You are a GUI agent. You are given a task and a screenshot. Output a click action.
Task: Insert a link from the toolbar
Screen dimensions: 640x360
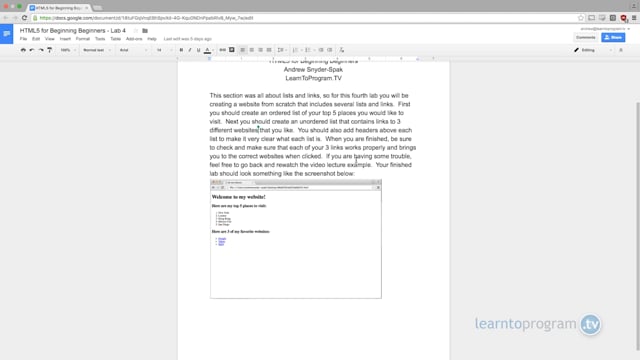(222, 50)
